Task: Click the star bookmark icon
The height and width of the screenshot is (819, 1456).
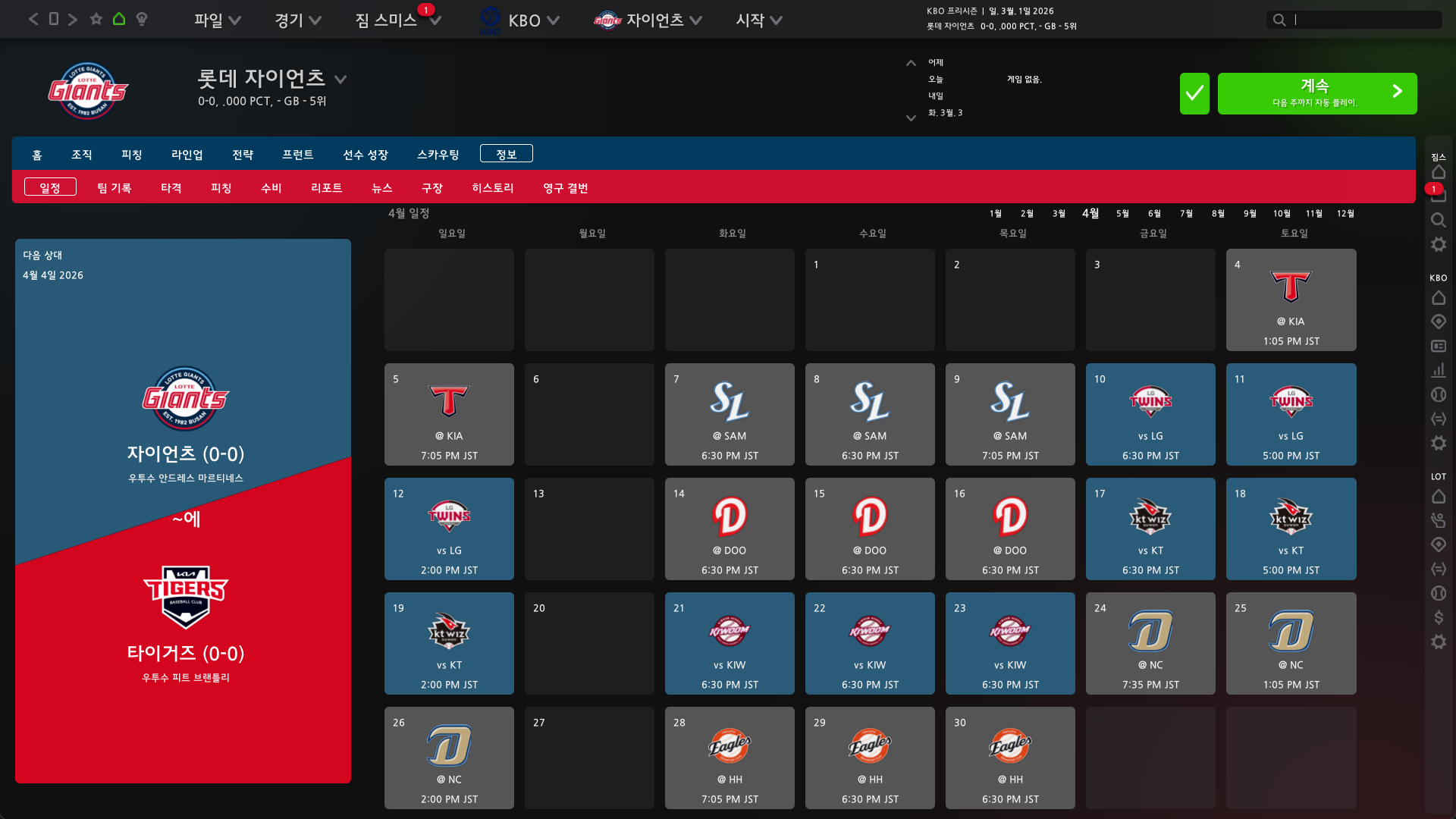Action: coord(96,19)
